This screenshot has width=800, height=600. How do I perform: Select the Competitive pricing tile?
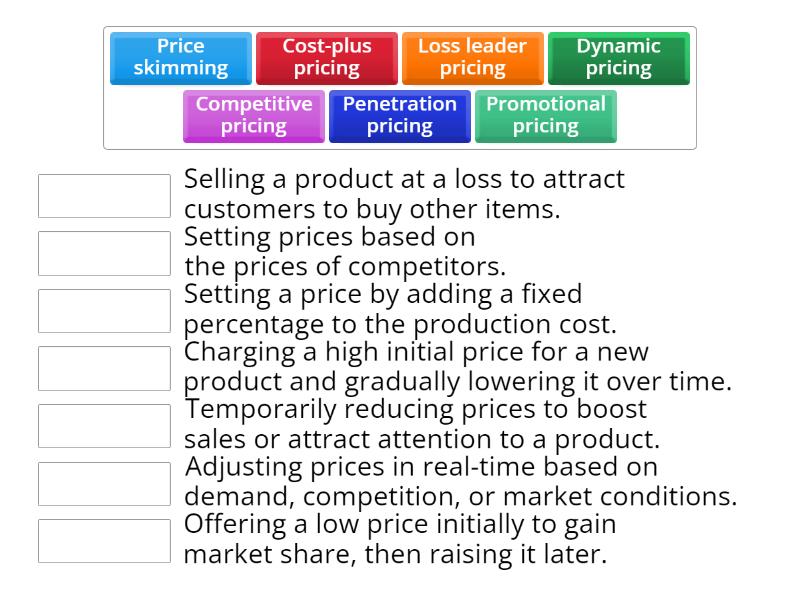(253, 115)
